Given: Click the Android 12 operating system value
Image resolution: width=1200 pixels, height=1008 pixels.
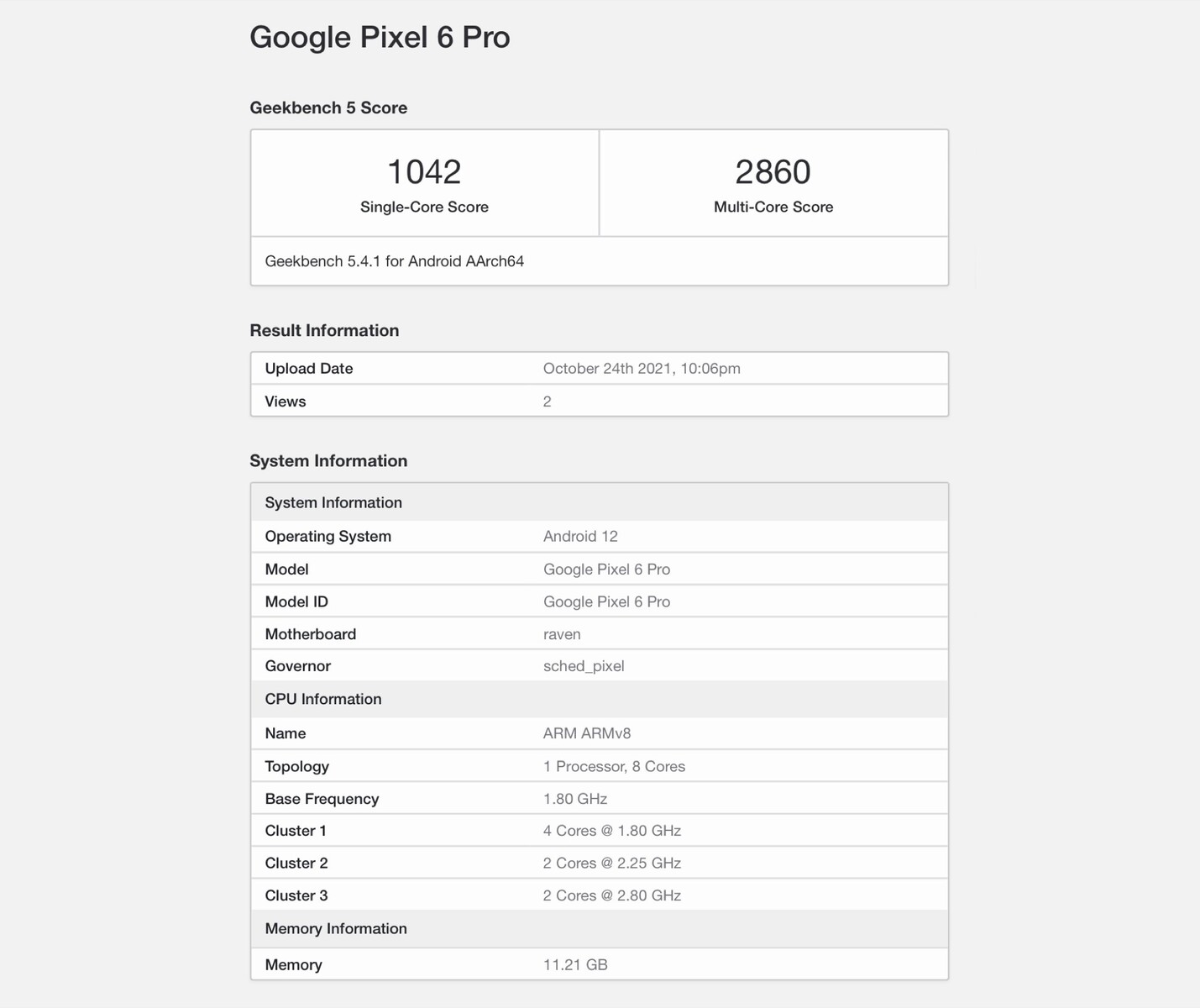Looking at the screenshot, I should pyautogui.click(x=580, y=537).
